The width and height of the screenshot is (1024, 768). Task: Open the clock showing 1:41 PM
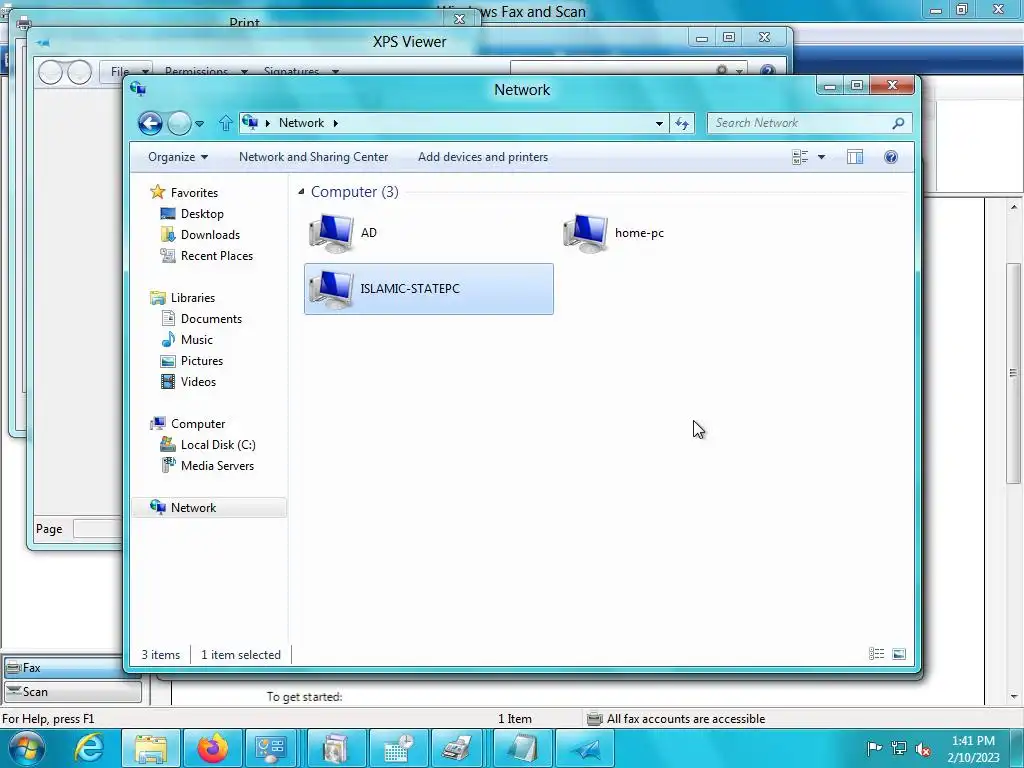(973, 749)
